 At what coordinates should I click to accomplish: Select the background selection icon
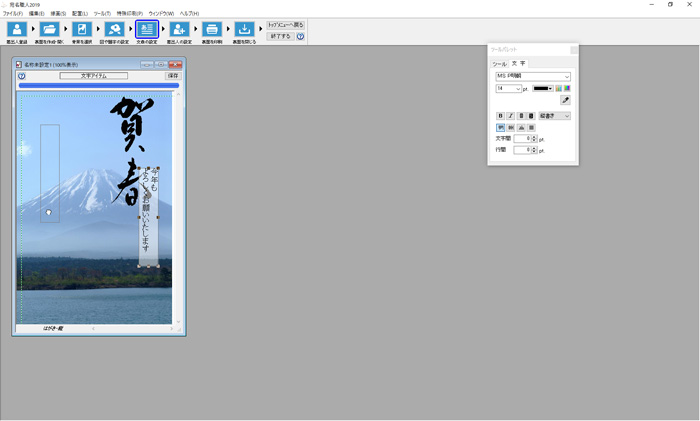[x=82, y=30]
